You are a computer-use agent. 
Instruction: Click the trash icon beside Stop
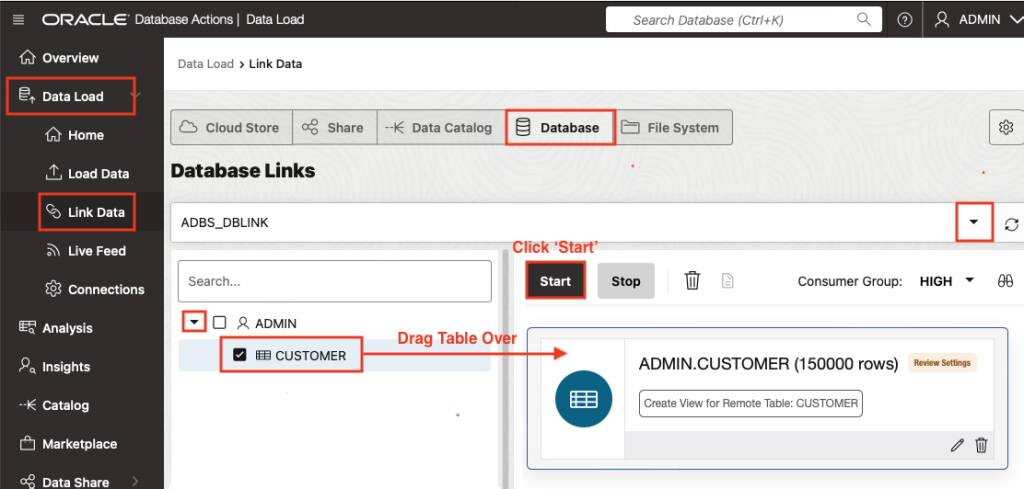[692, 281]
